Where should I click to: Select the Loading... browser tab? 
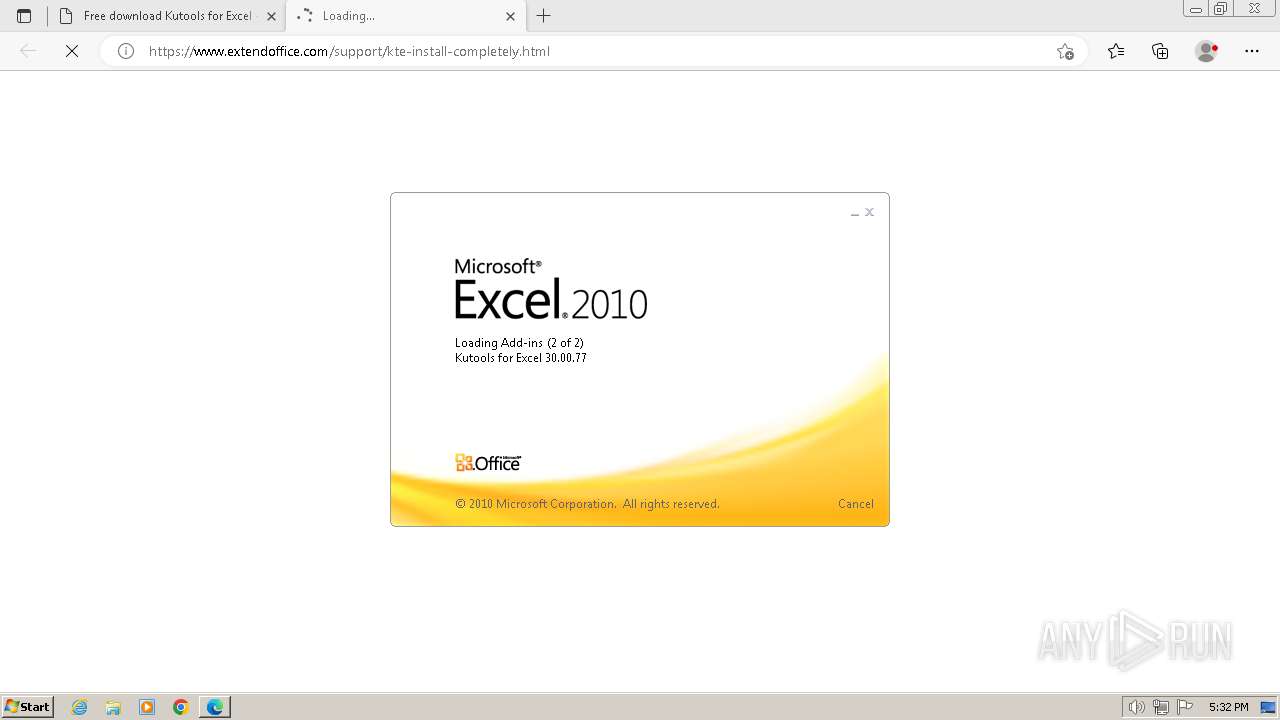(405, 16)
